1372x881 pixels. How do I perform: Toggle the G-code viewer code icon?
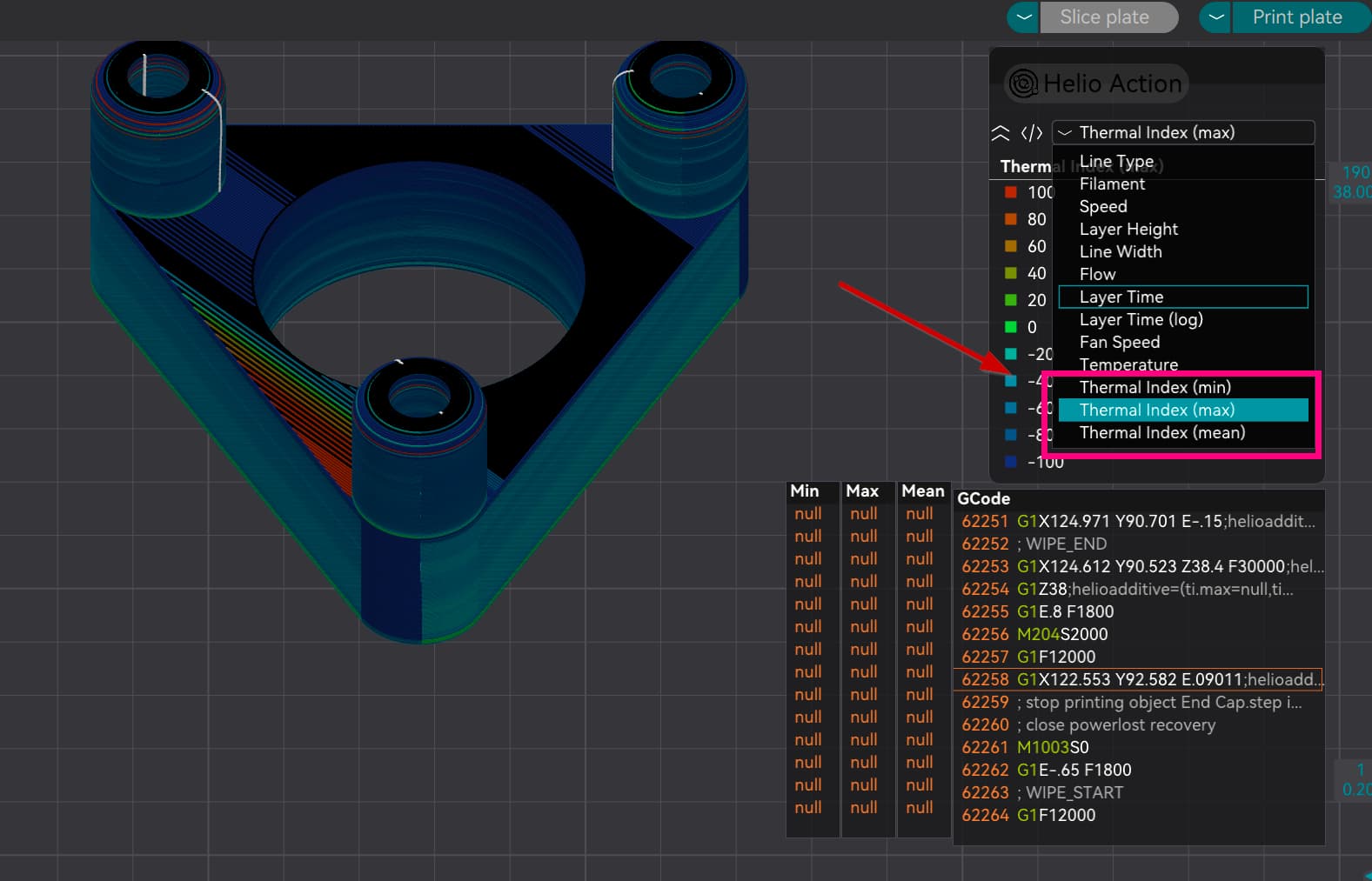point(1032,133)
